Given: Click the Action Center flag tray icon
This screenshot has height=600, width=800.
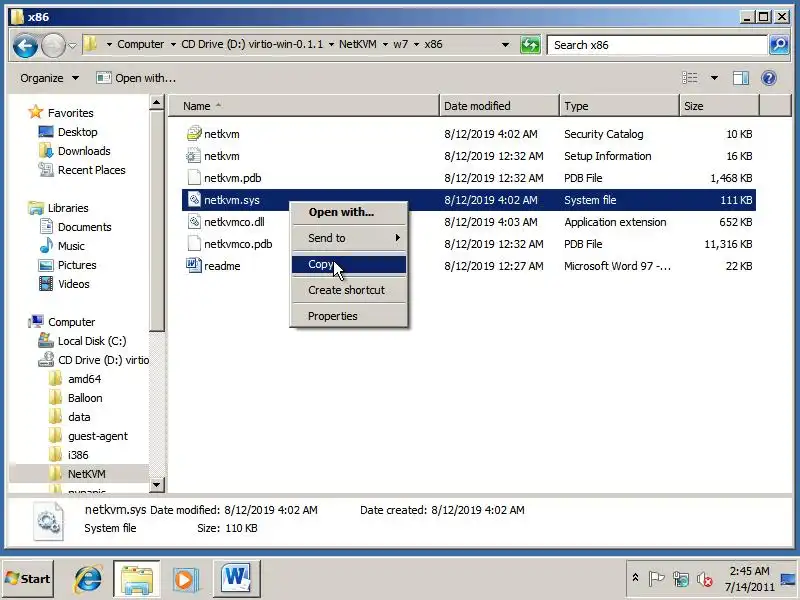Looking at the screenshot, I should click(x=656, y=579).
